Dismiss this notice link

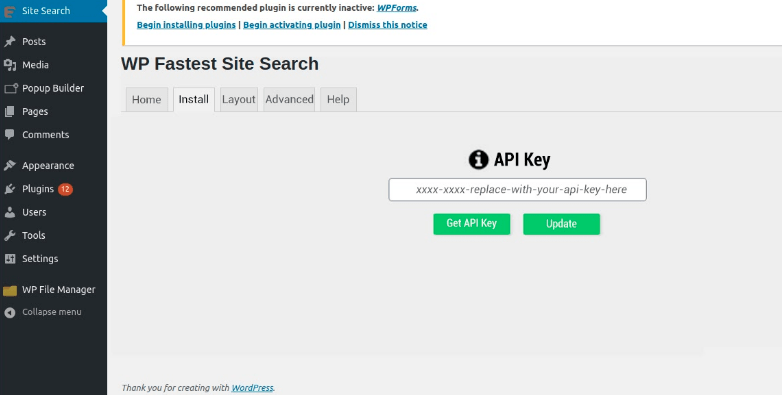tap(388, 25)
